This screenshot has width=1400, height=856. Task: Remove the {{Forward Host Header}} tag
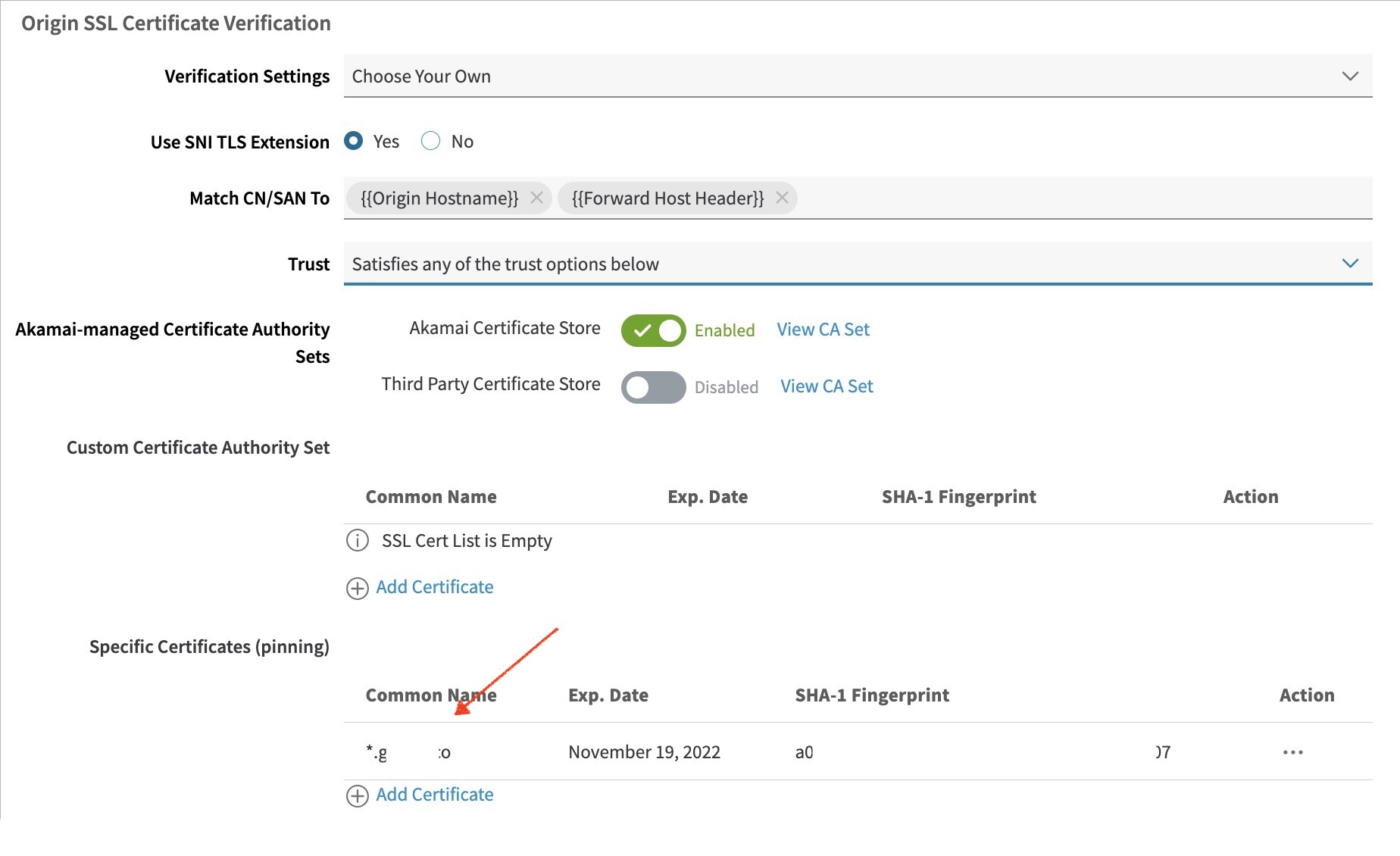tap(782, 198)
